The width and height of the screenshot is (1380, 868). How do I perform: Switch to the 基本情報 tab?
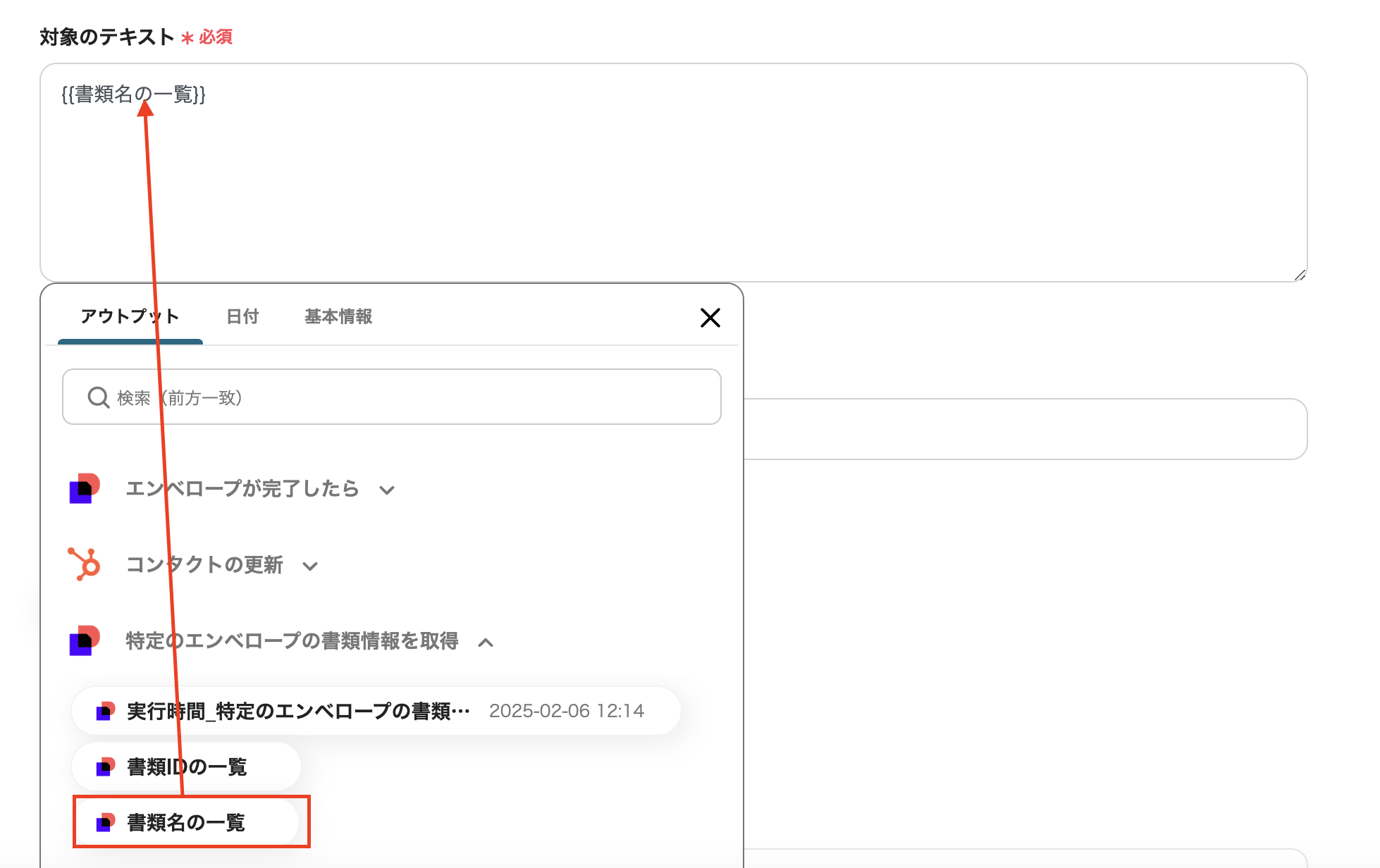point(338,317)
